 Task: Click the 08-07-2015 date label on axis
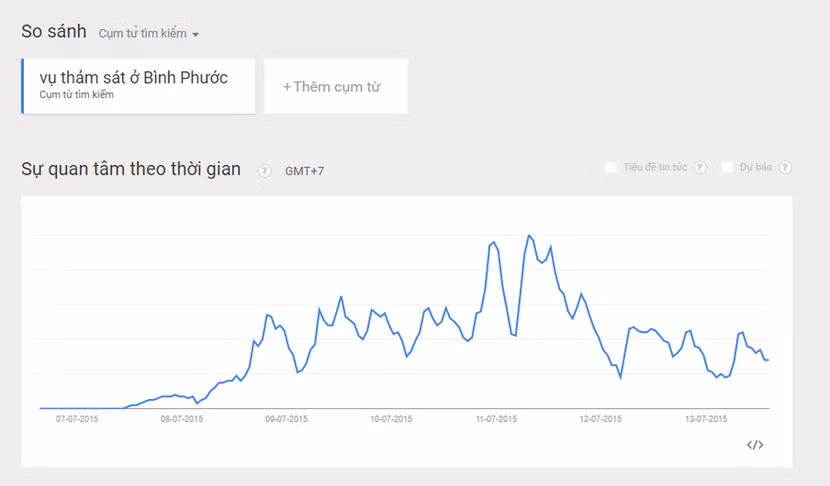[x=182, y=419]
